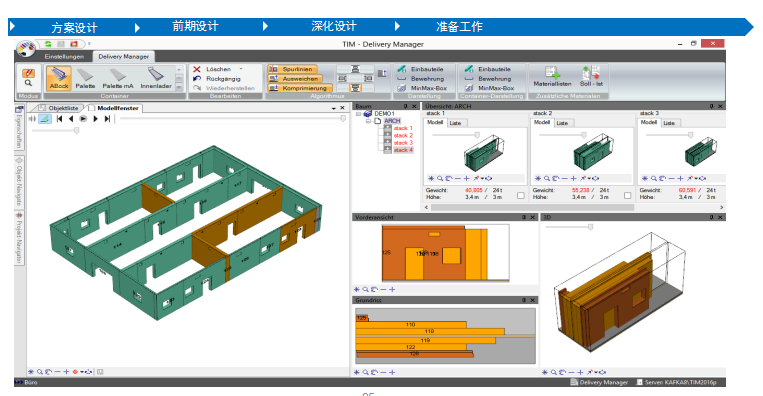This screenshot has height=396, width=763.
Task: Select the Innenlader container icon
Action: [156, 78]
